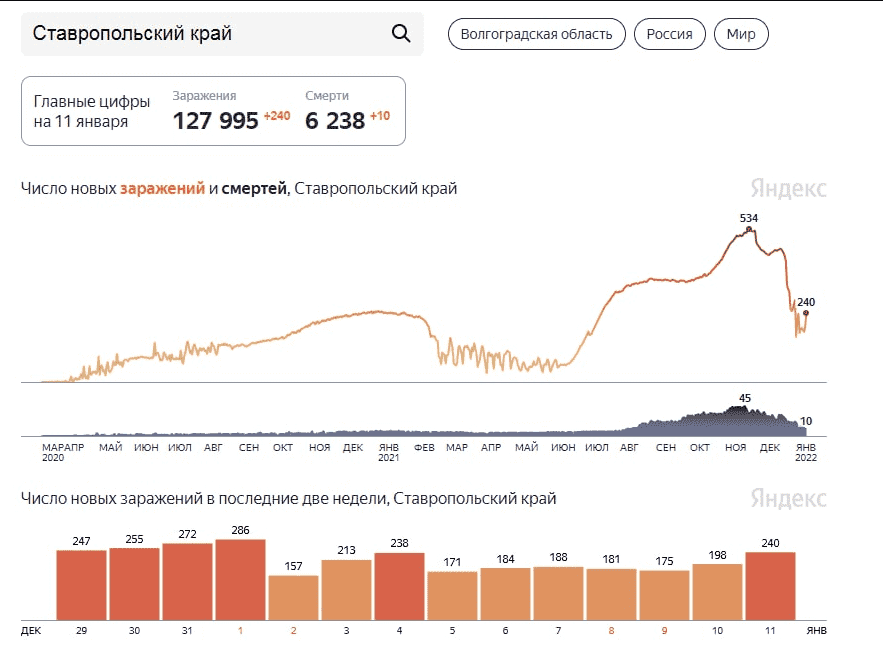Click the January 2 bar showing 157
Image resolution: width=883 pixels, height=660 pixels.
[x=293, y=596]
